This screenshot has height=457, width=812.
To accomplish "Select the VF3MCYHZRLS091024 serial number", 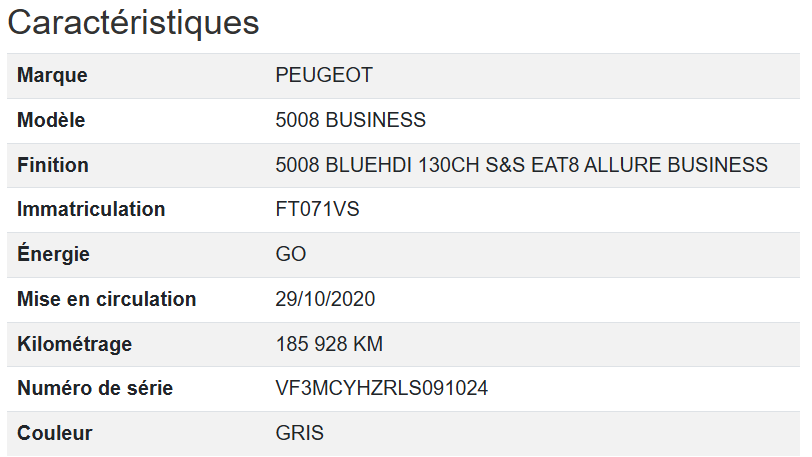I will pos(381,389).
